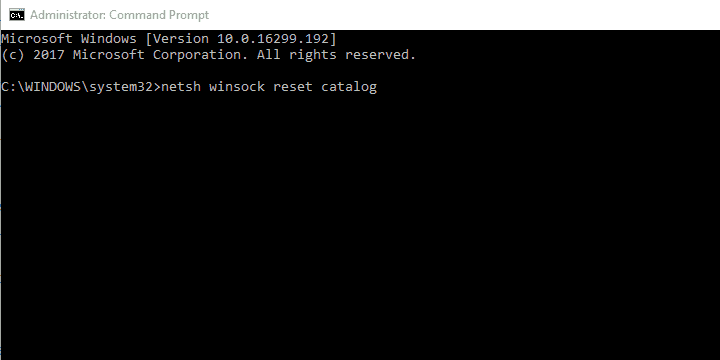Click the version number 10.0.16299.192
720x360 pixels.
(x=273, y=39)
